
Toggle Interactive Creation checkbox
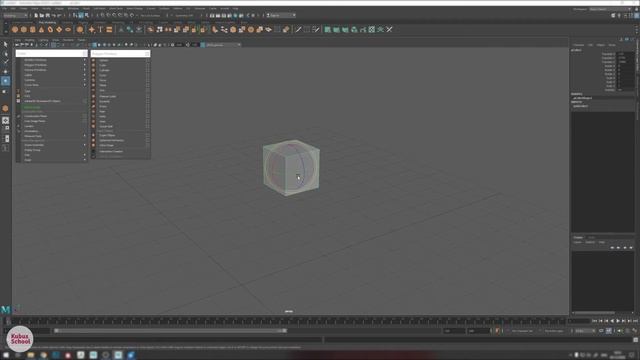coord(93,151)
